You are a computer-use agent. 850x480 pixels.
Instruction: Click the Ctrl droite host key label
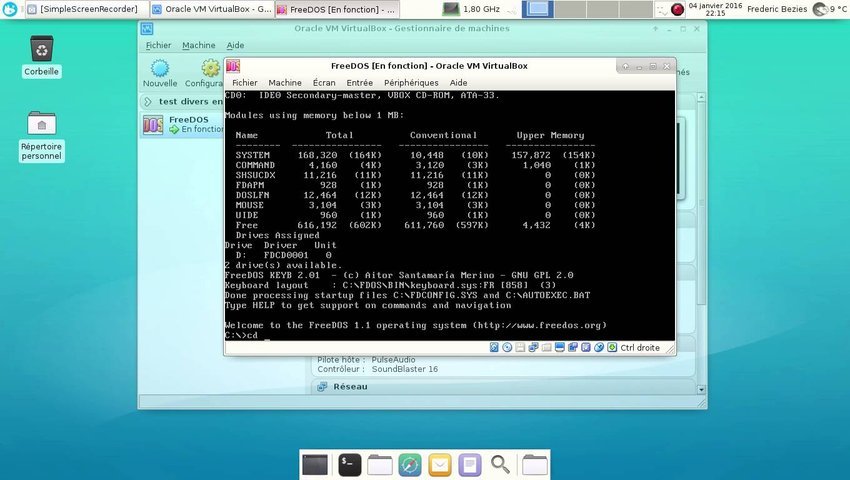pyautogui.click(x=640, y=348)
